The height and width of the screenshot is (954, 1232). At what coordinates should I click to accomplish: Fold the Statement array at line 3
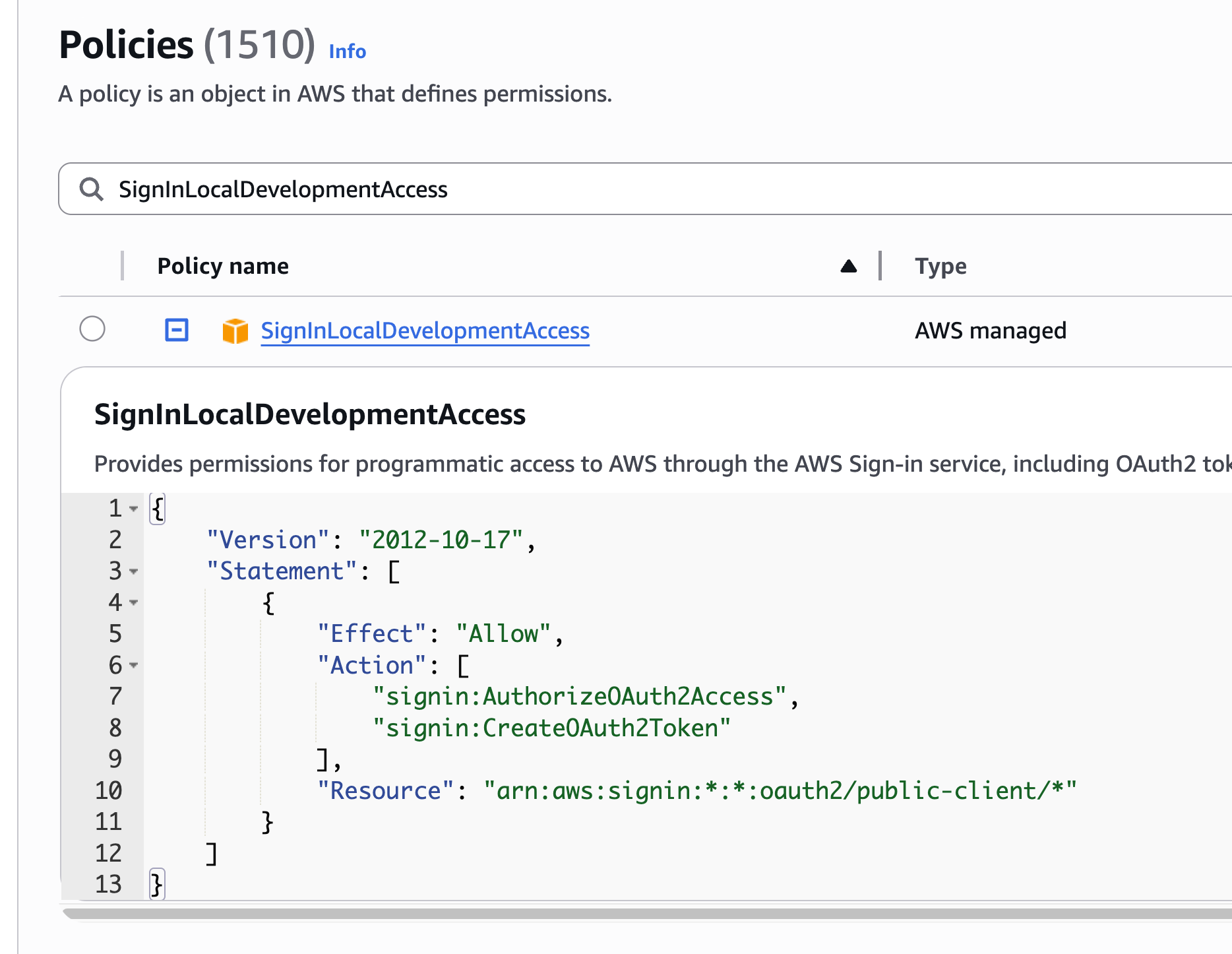(x=134, y=571)
